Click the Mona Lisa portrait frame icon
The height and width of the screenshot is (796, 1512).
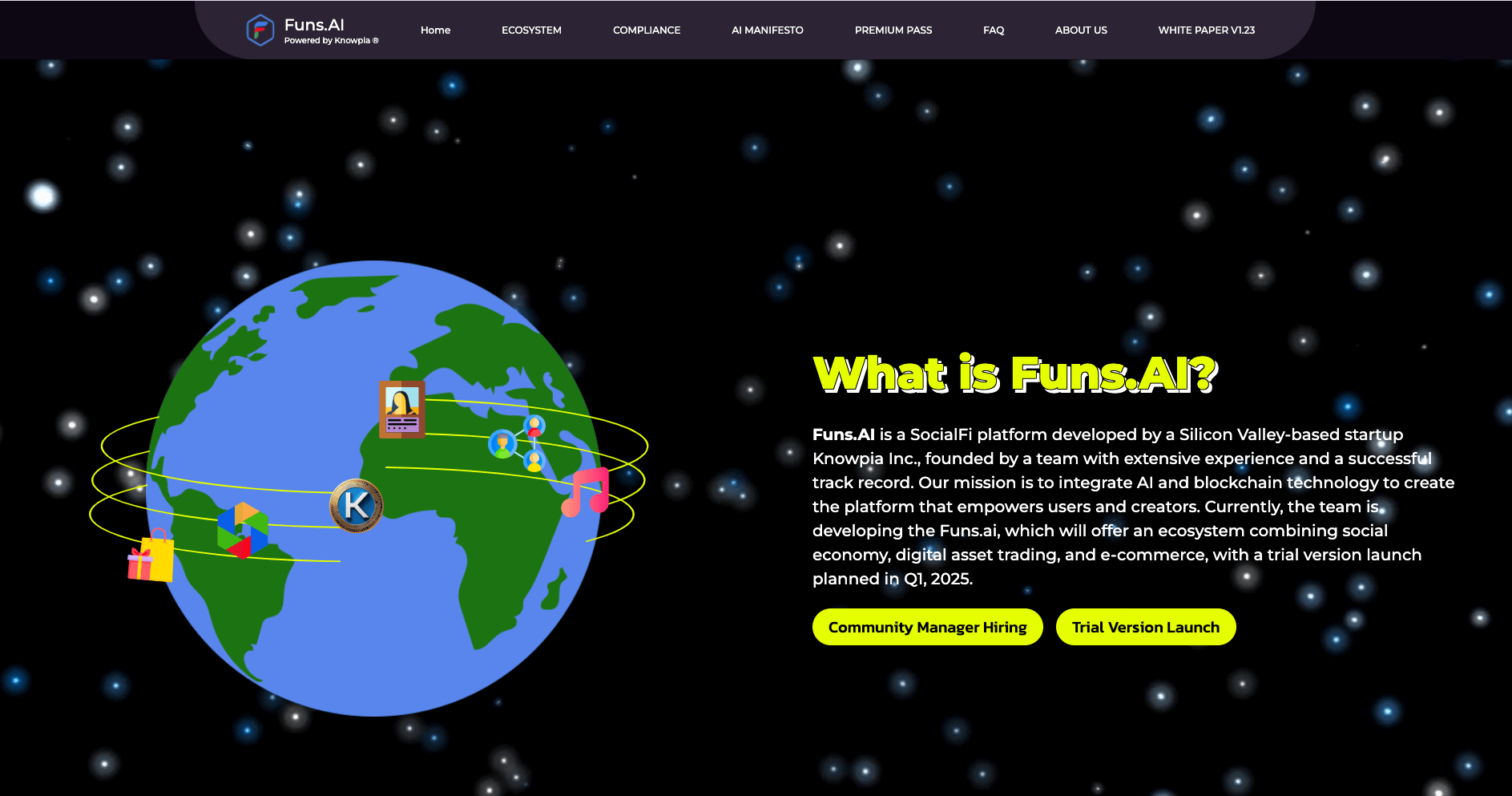401,410
